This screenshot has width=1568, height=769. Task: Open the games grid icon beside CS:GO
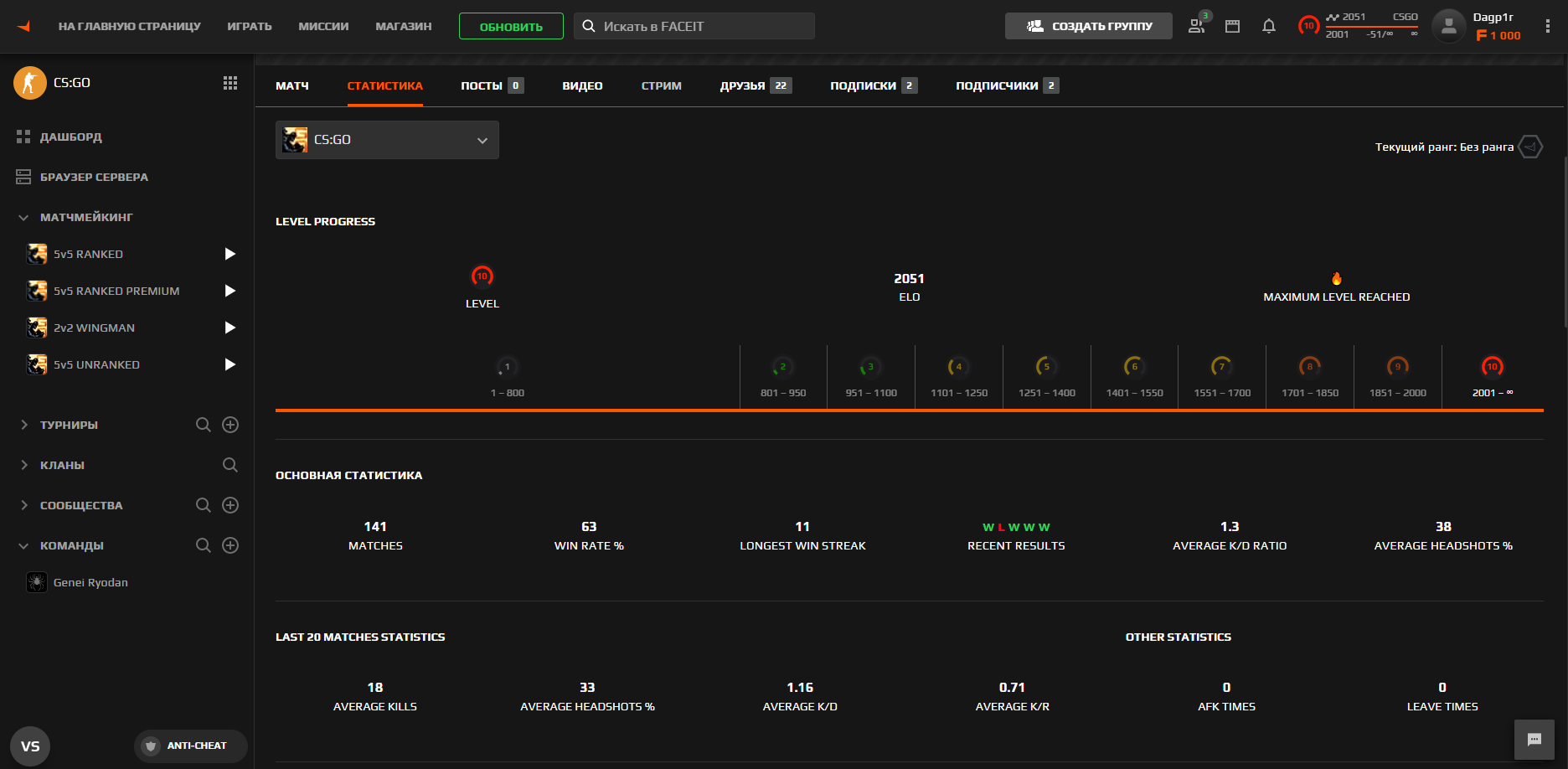click(230, 83)
